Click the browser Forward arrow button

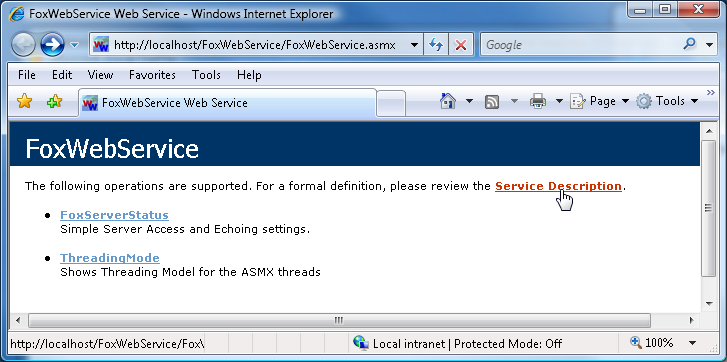coord(52,44)
